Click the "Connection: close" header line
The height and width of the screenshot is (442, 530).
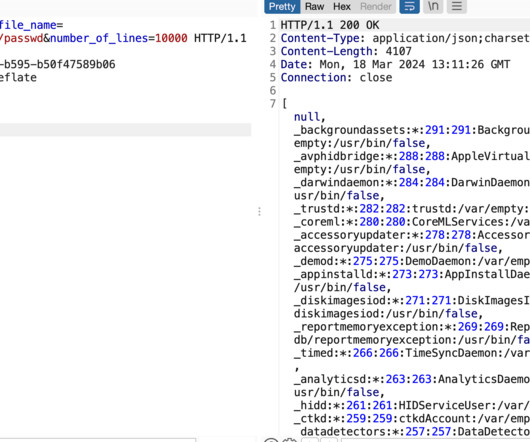(336, 77)
